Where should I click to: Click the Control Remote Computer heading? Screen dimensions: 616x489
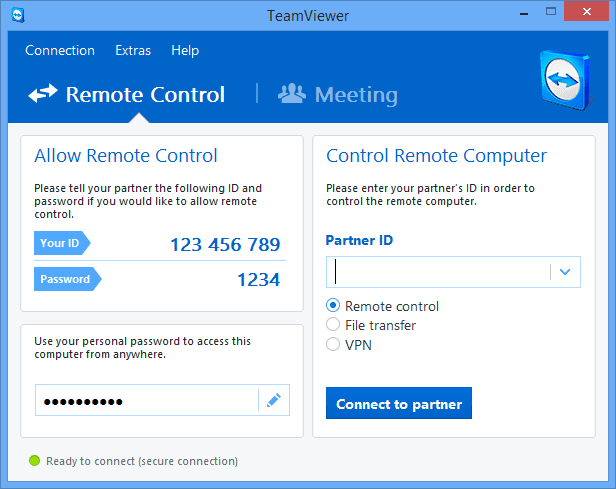(x=436, y=156)
